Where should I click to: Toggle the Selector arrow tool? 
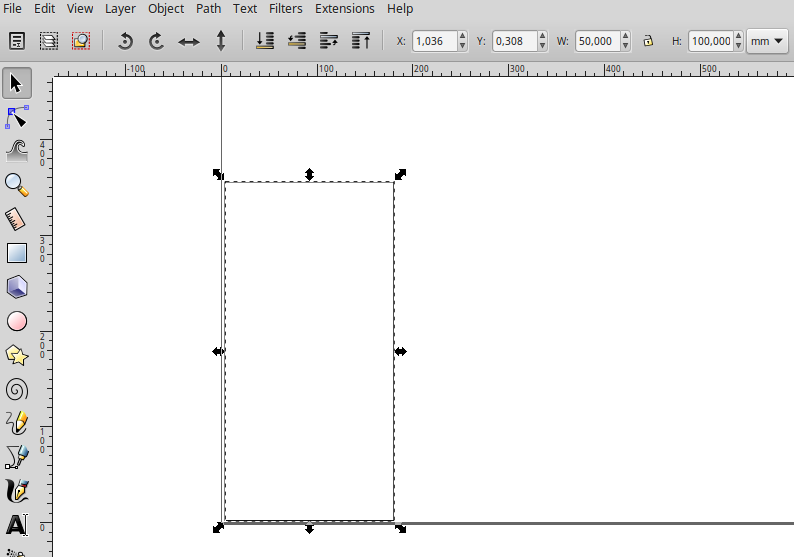click(x=17, y=83)
